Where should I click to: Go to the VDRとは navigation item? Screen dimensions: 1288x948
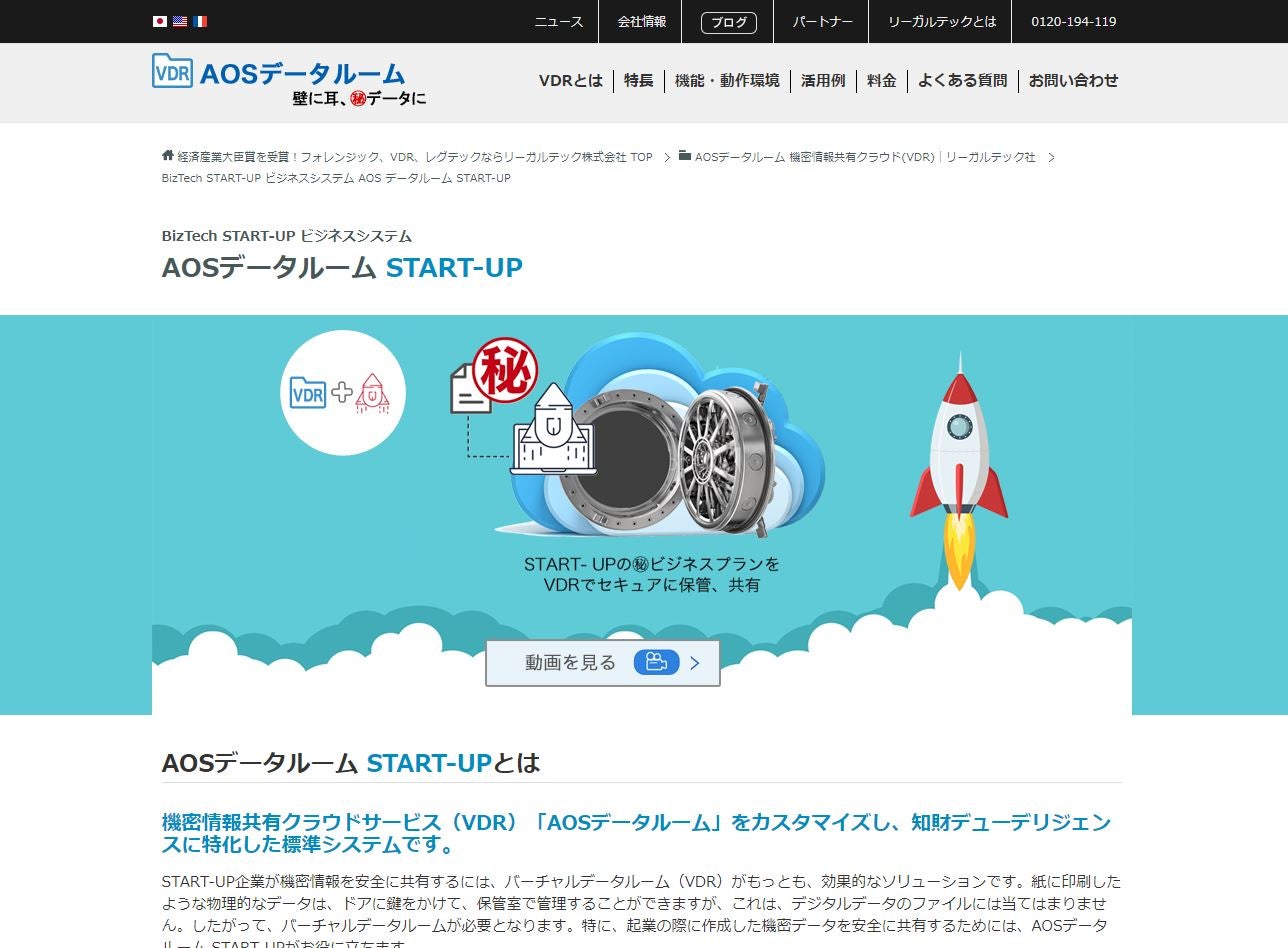click(571, 81)
